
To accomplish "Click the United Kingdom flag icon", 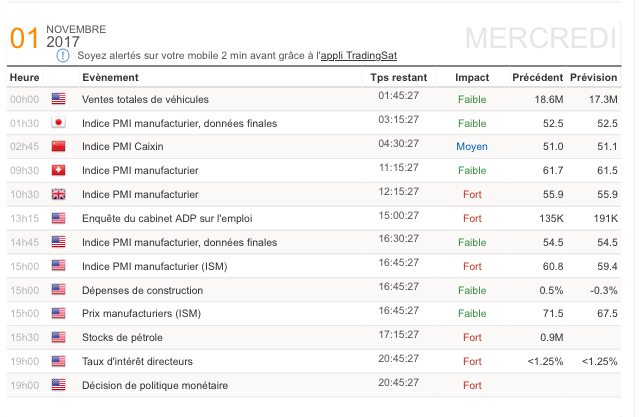I will [58, 195].
